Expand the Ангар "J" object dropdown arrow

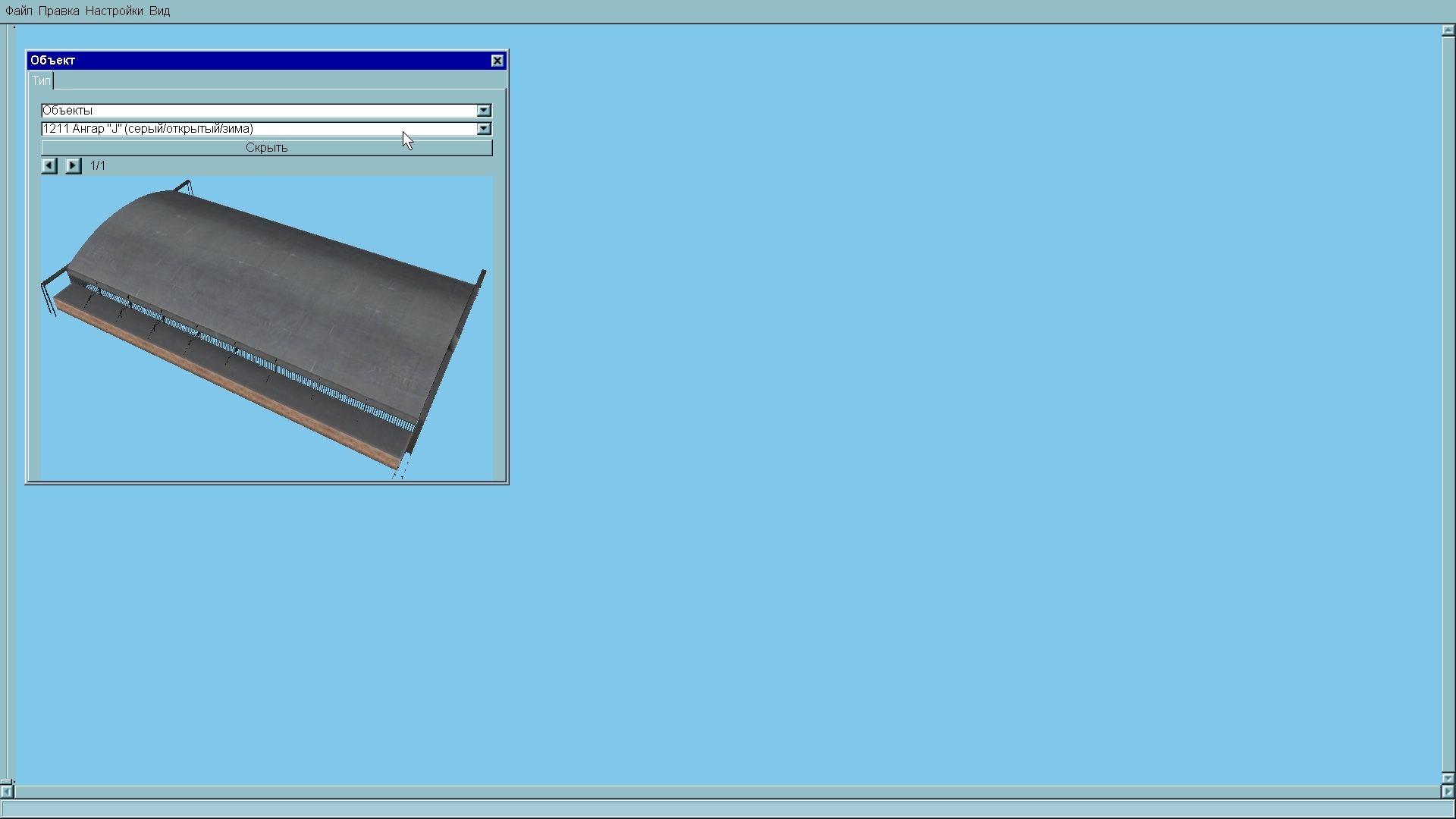[x=484, y=129]
